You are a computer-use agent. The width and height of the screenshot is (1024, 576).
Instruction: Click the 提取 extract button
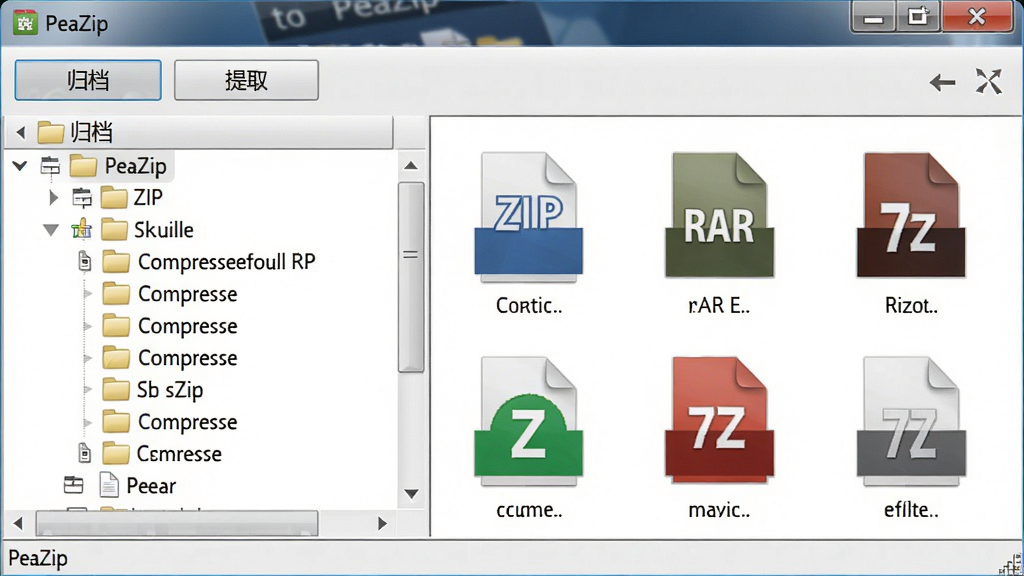(x=246, y=80)
